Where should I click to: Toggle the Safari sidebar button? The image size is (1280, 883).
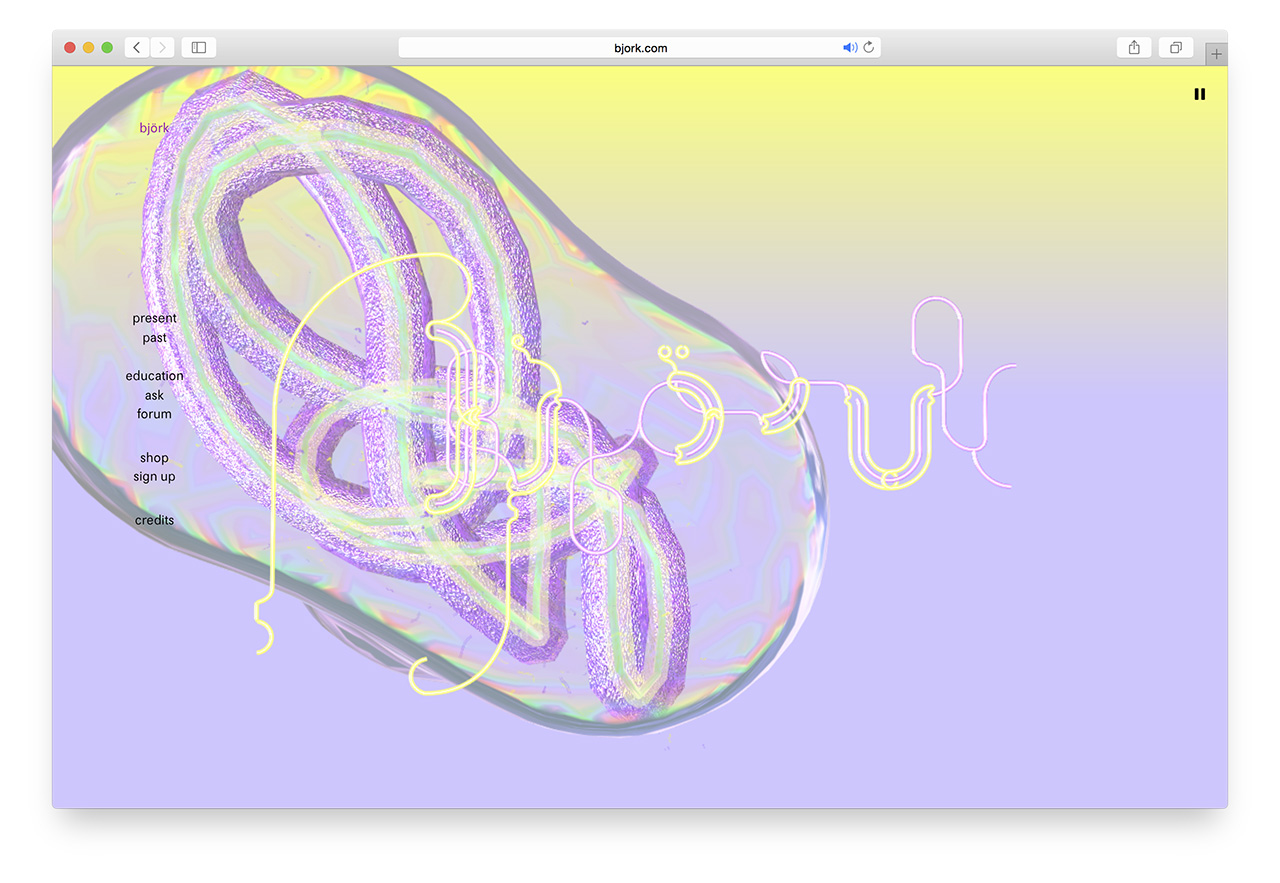click(199, 47)
